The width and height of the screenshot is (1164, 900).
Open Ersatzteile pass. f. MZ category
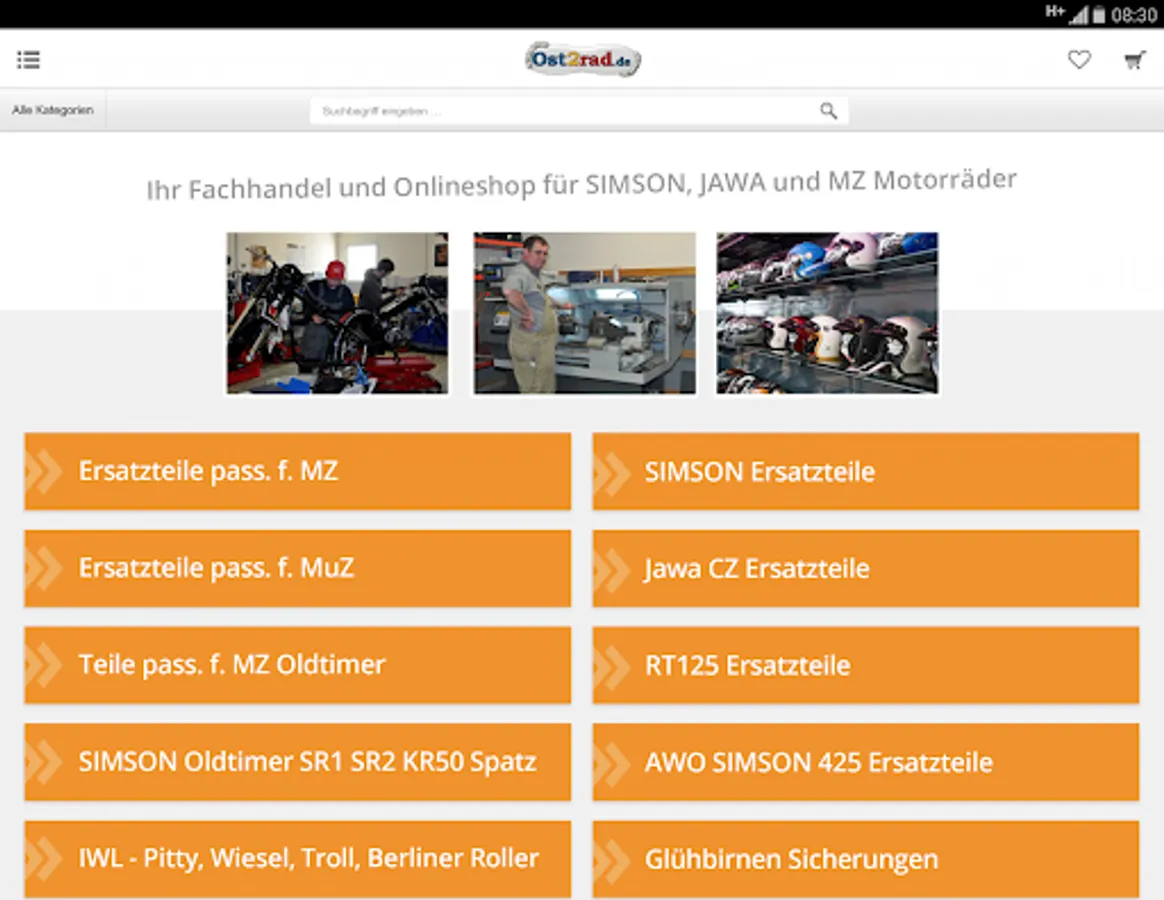coord(298,472)
